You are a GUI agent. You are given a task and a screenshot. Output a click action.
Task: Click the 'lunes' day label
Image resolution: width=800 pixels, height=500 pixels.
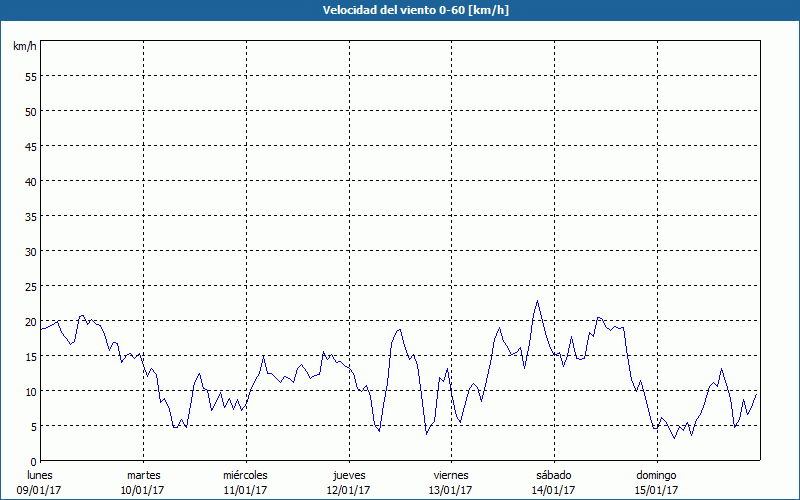[x=40, y=475]
